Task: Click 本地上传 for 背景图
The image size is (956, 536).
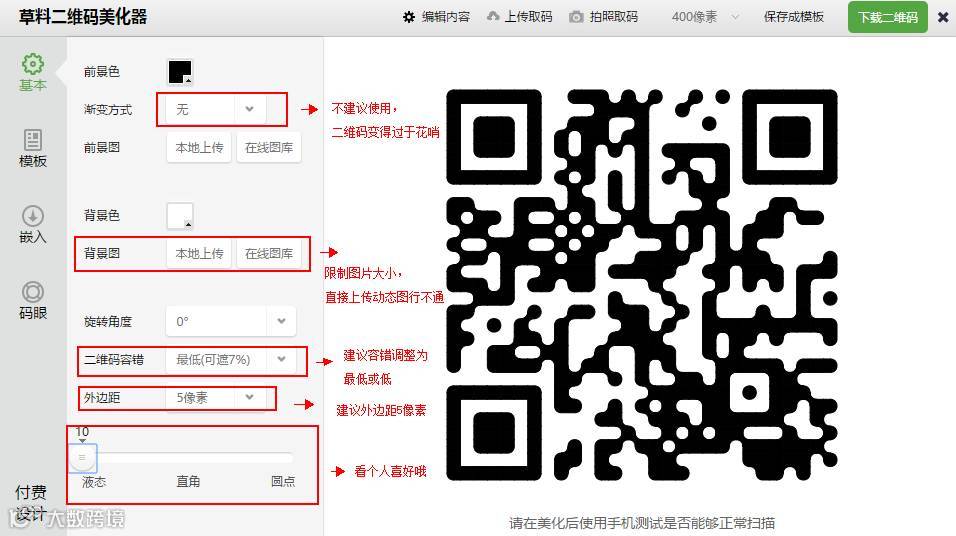Action: tap(199, 254)
